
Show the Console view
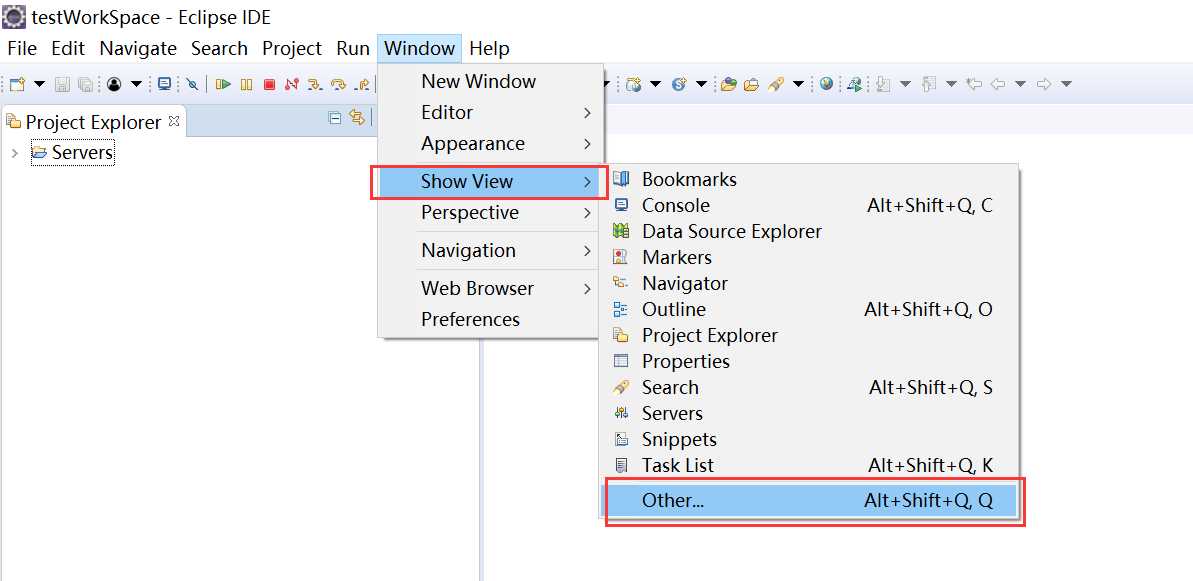point(809,205)
